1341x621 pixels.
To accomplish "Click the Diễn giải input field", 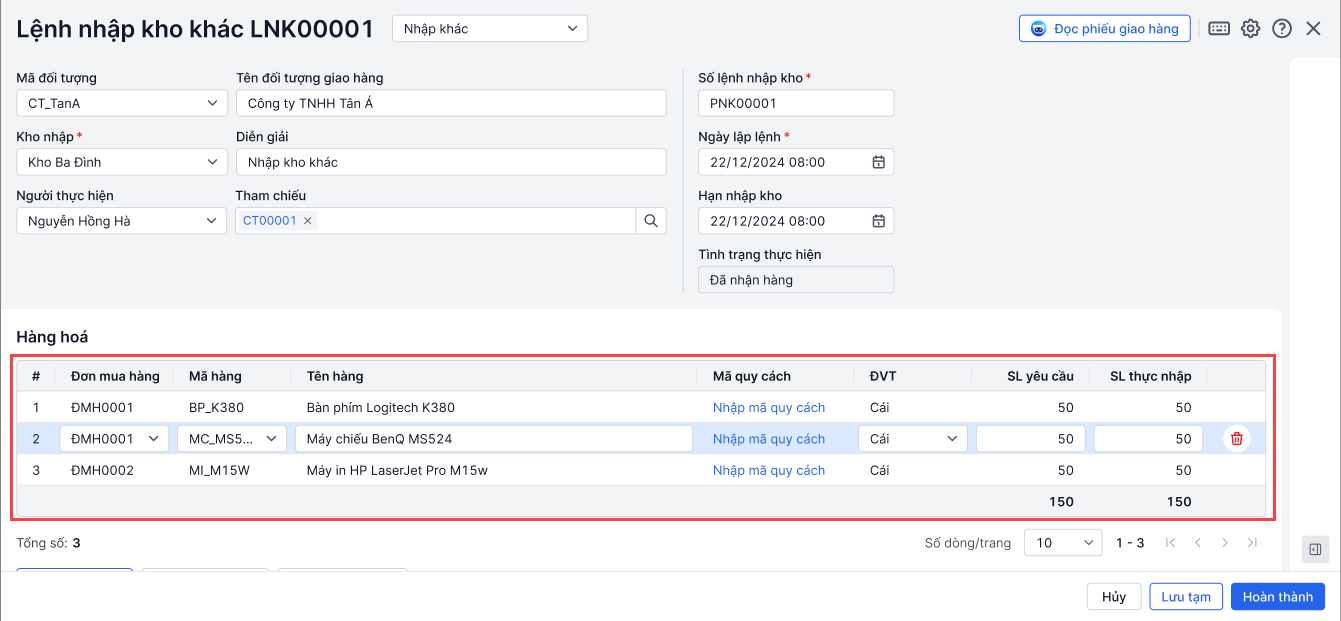I will [x=451, y=162].
